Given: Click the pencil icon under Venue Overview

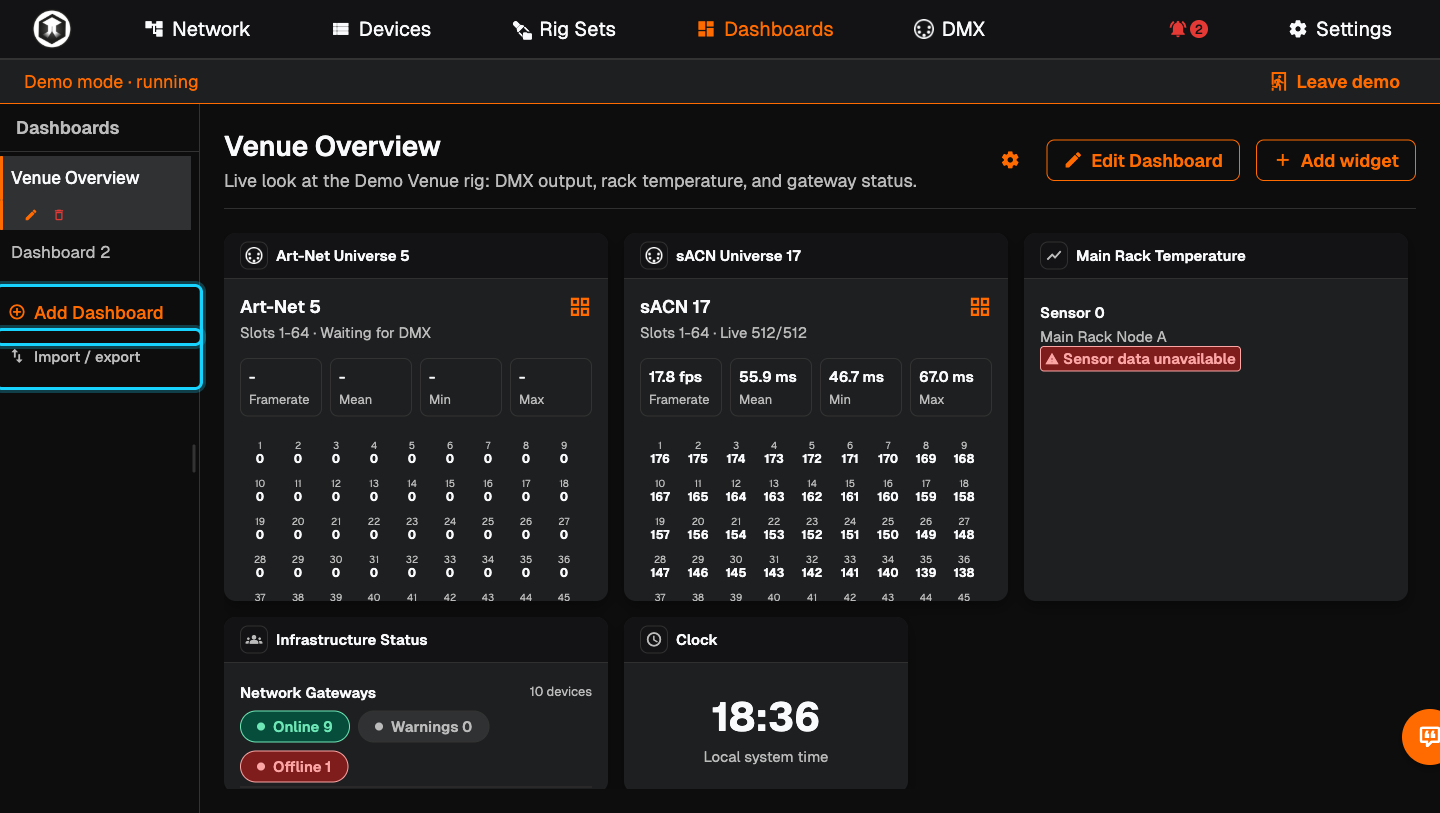Looking at the screenshot, I should 31,215.
